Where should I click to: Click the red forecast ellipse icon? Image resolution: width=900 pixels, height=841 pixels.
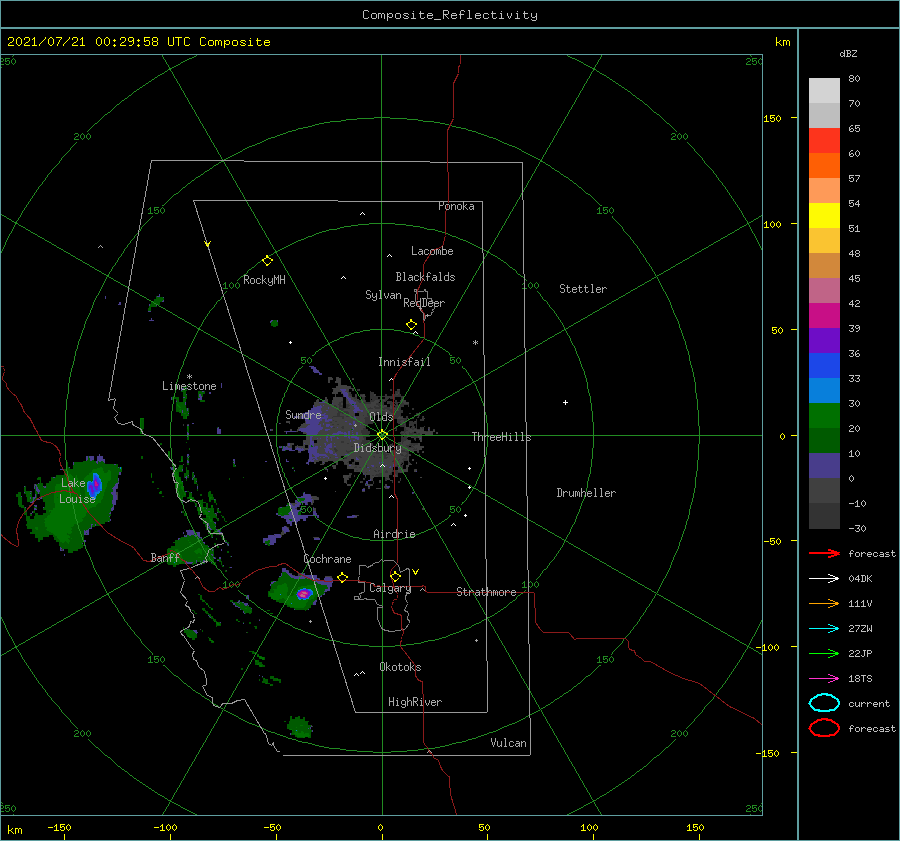pos(824,728)
